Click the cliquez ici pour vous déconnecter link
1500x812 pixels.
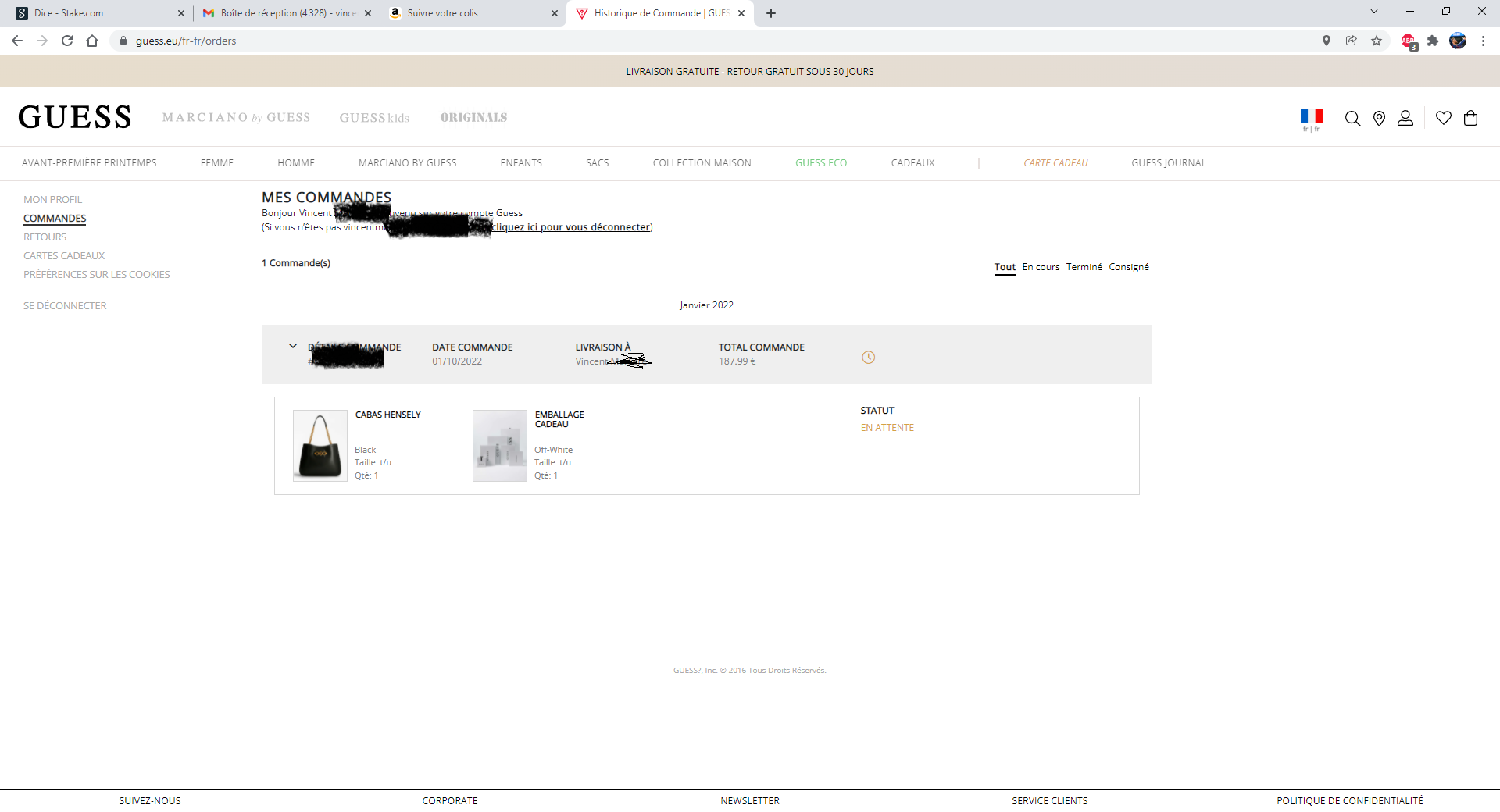coord(570,227)
